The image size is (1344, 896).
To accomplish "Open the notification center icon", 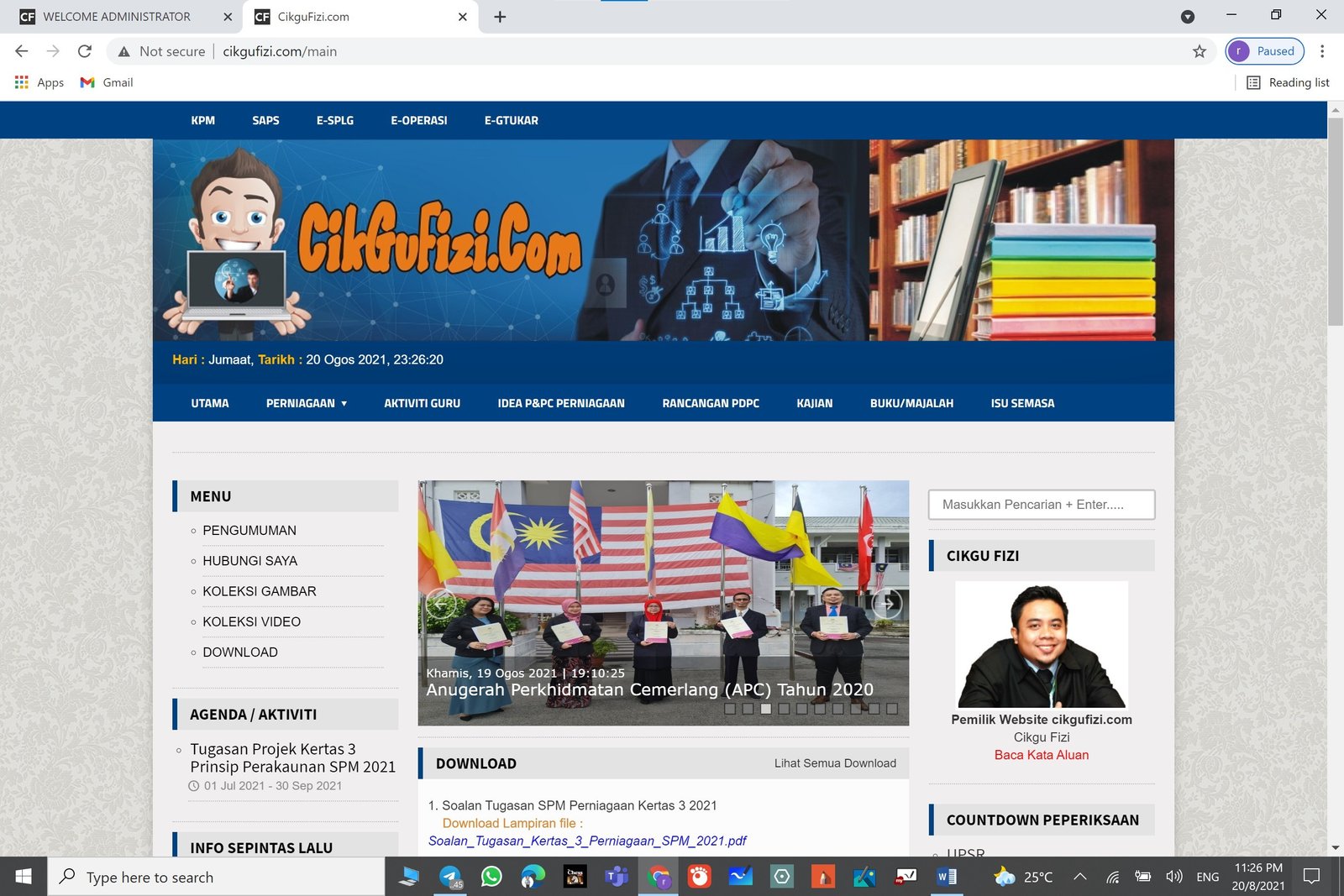I will coord(1311,877).
